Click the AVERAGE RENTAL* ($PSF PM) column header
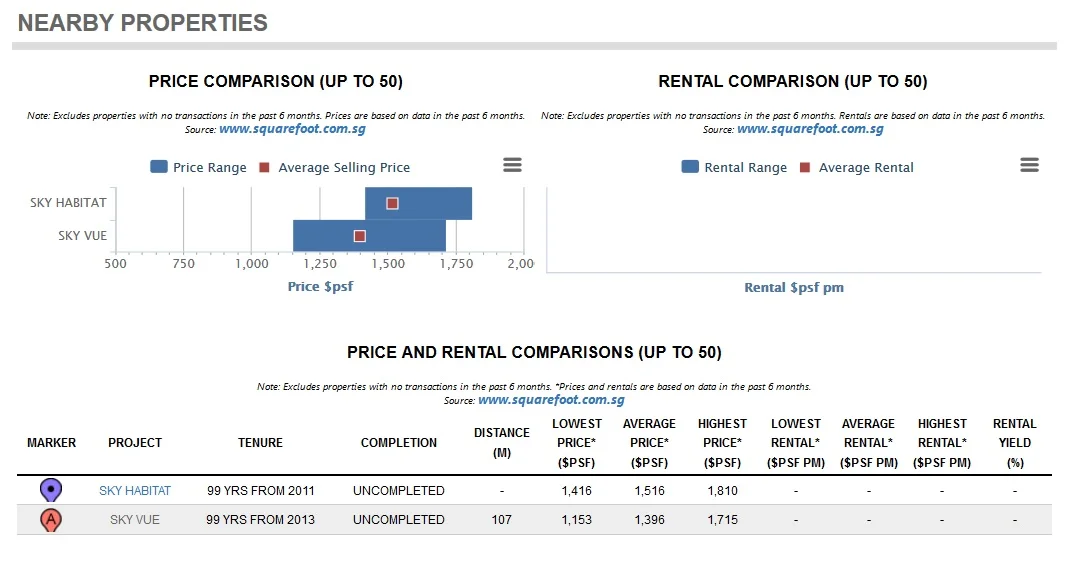This screenshot has width=1073, height=568. [868, 443]
